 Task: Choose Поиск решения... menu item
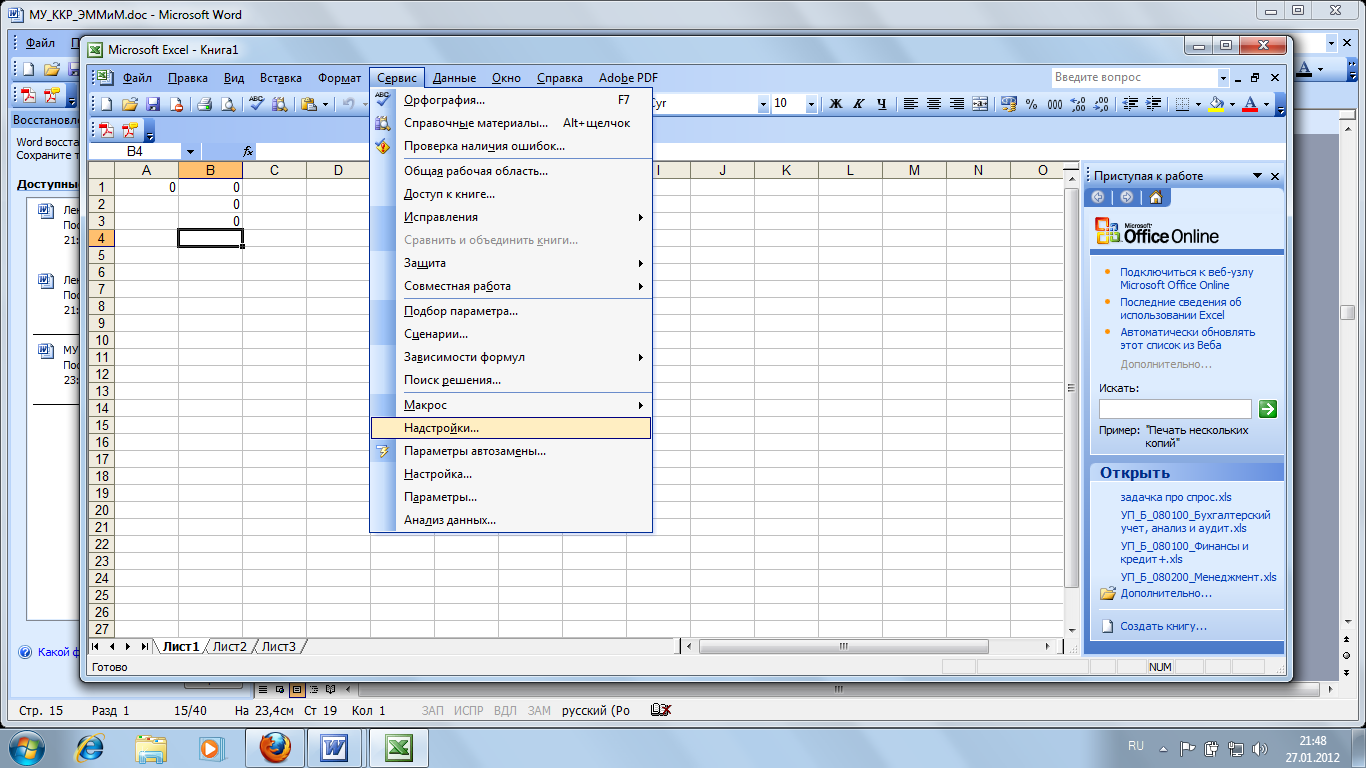[510, 380]
